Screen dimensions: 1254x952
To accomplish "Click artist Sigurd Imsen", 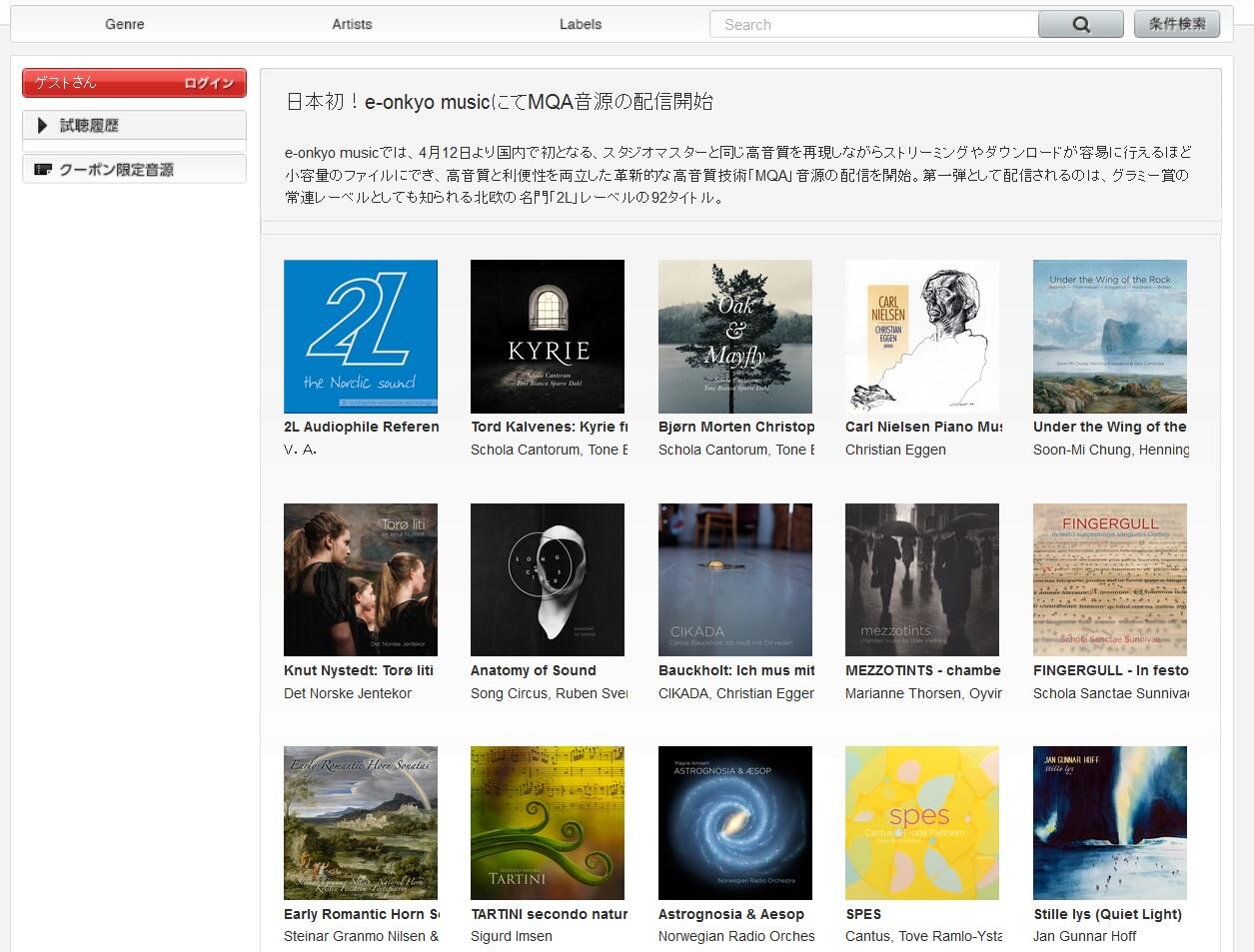I will pyautogui.click(x=512, y=936).
